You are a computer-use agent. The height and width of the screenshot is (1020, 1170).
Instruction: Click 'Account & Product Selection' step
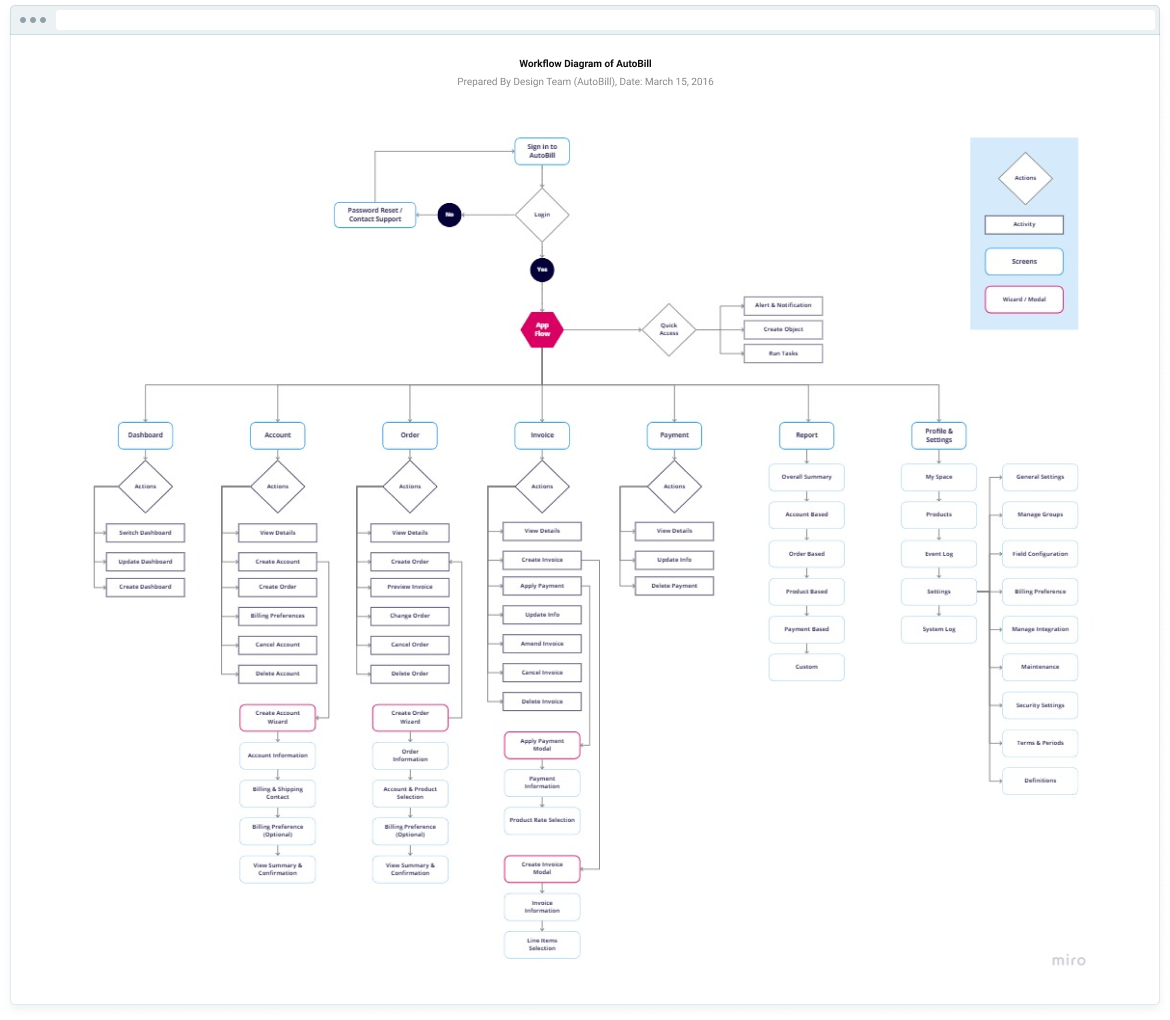pos(410,793)
